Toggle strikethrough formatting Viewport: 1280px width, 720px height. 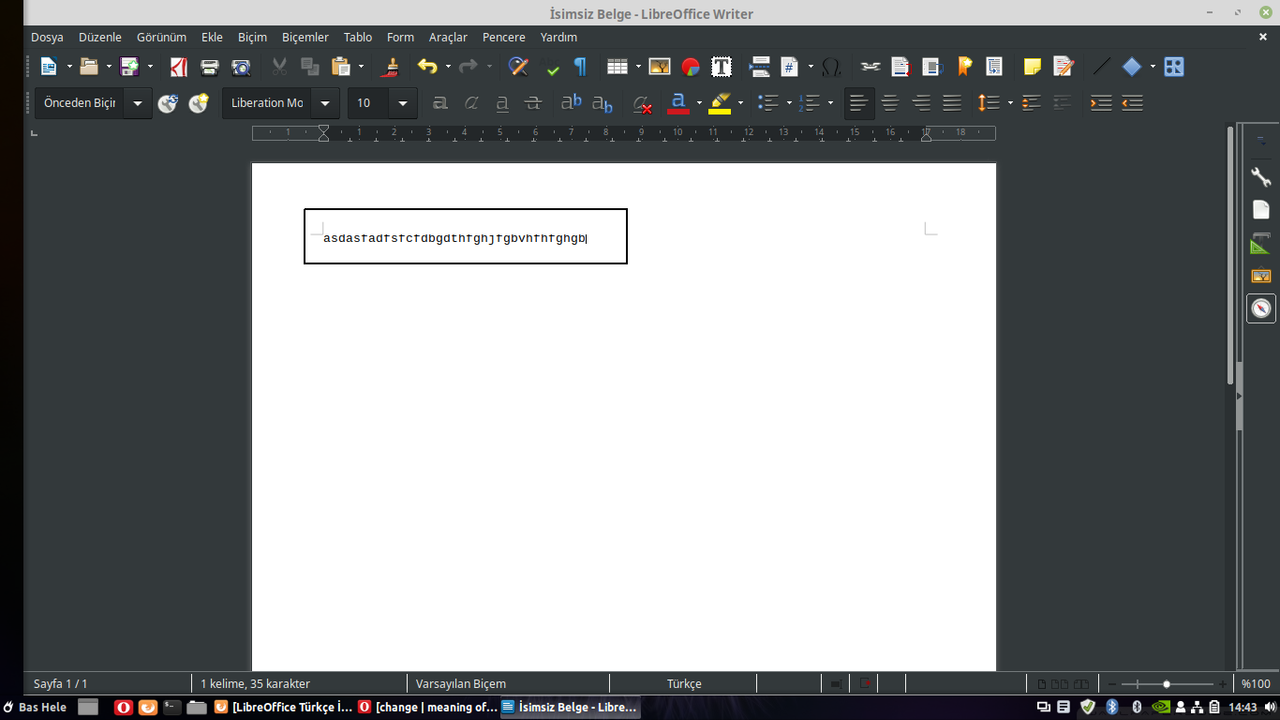[533, 103]
